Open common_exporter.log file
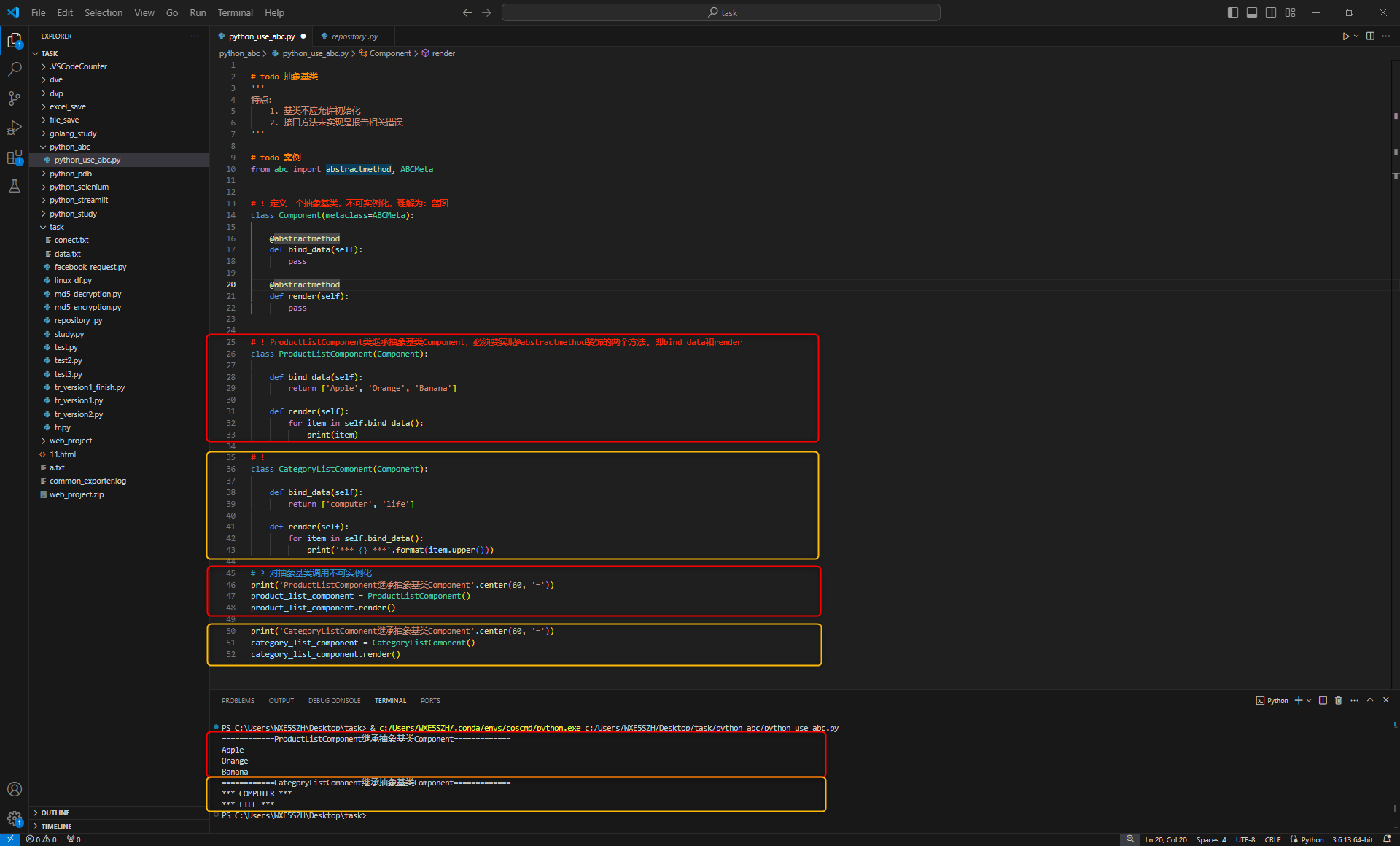 119,481
